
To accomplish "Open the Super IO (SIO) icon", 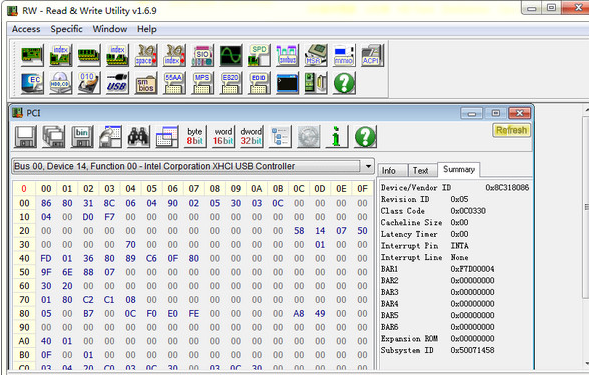I will click(202, 55).
